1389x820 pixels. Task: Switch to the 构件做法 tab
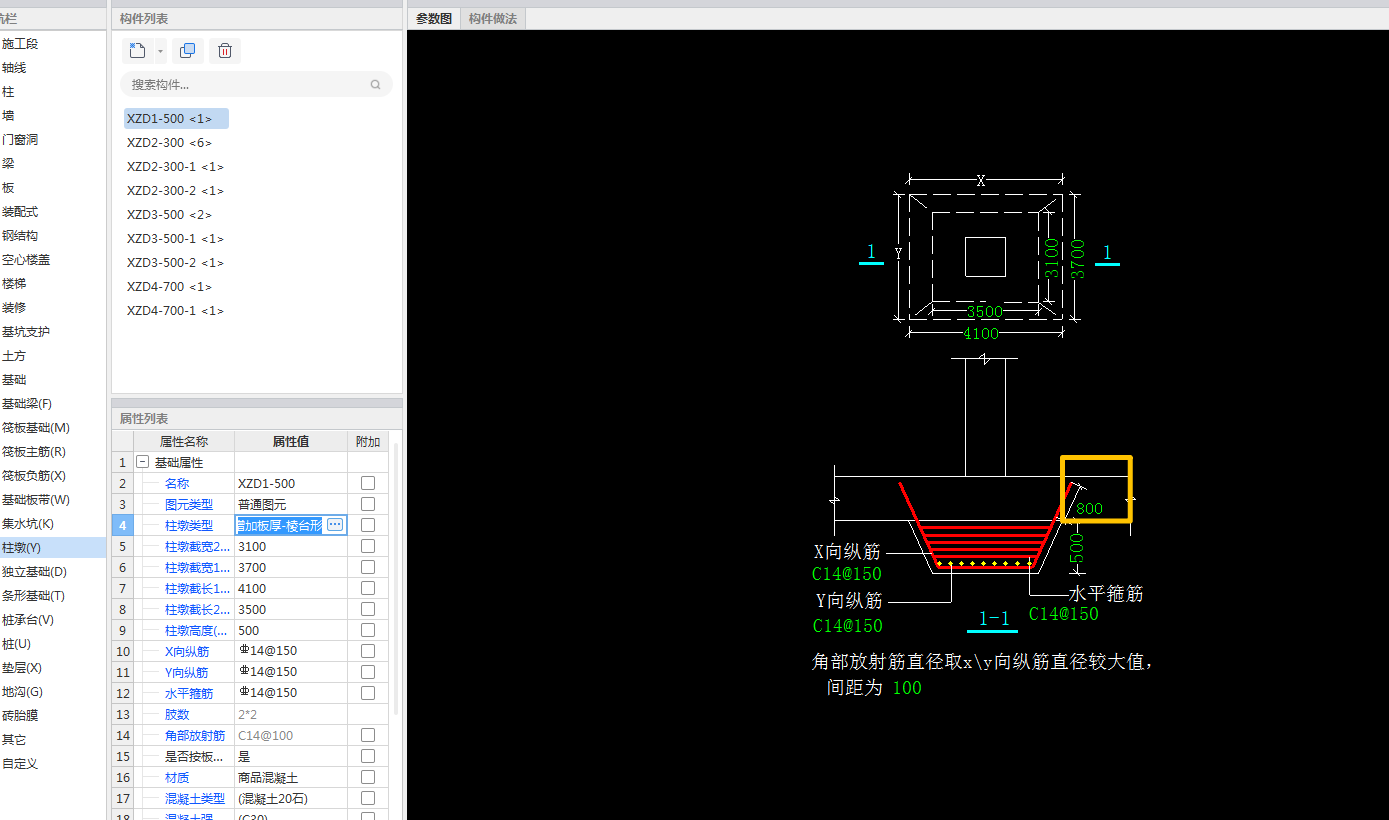click(493, 18)
